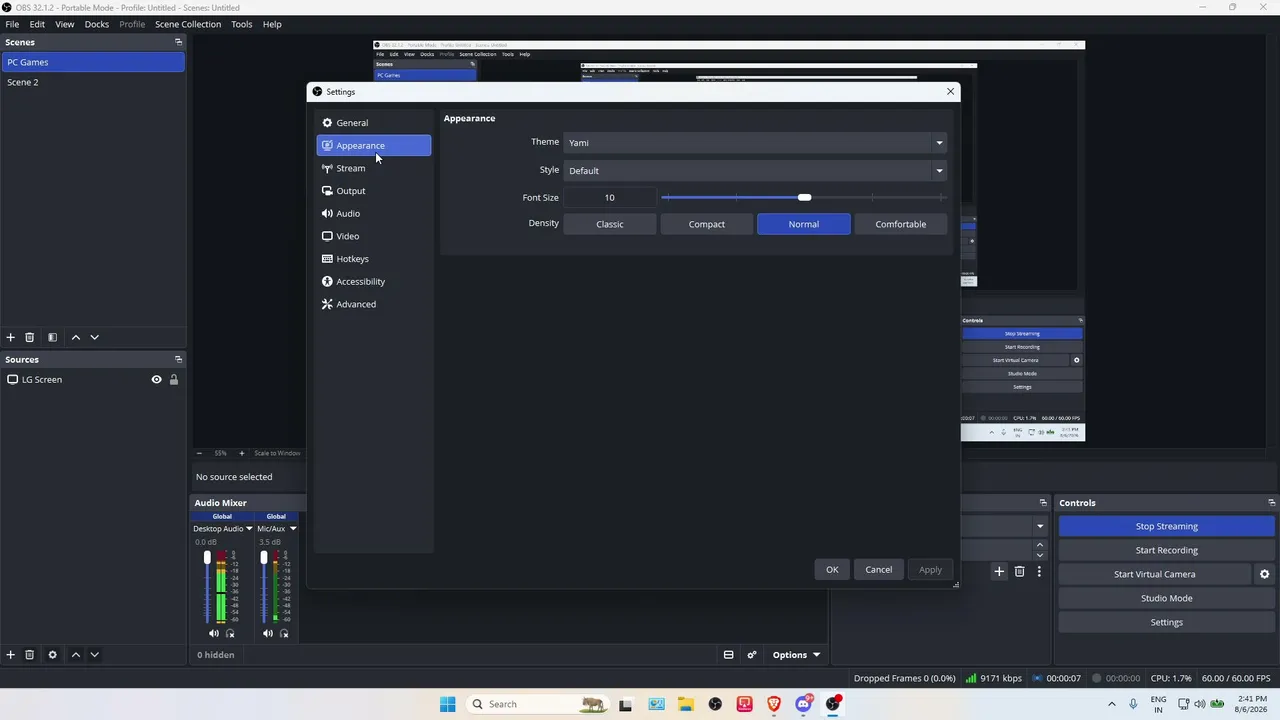
Task: Add a new source with plus icon
Action: coord(11,655)
